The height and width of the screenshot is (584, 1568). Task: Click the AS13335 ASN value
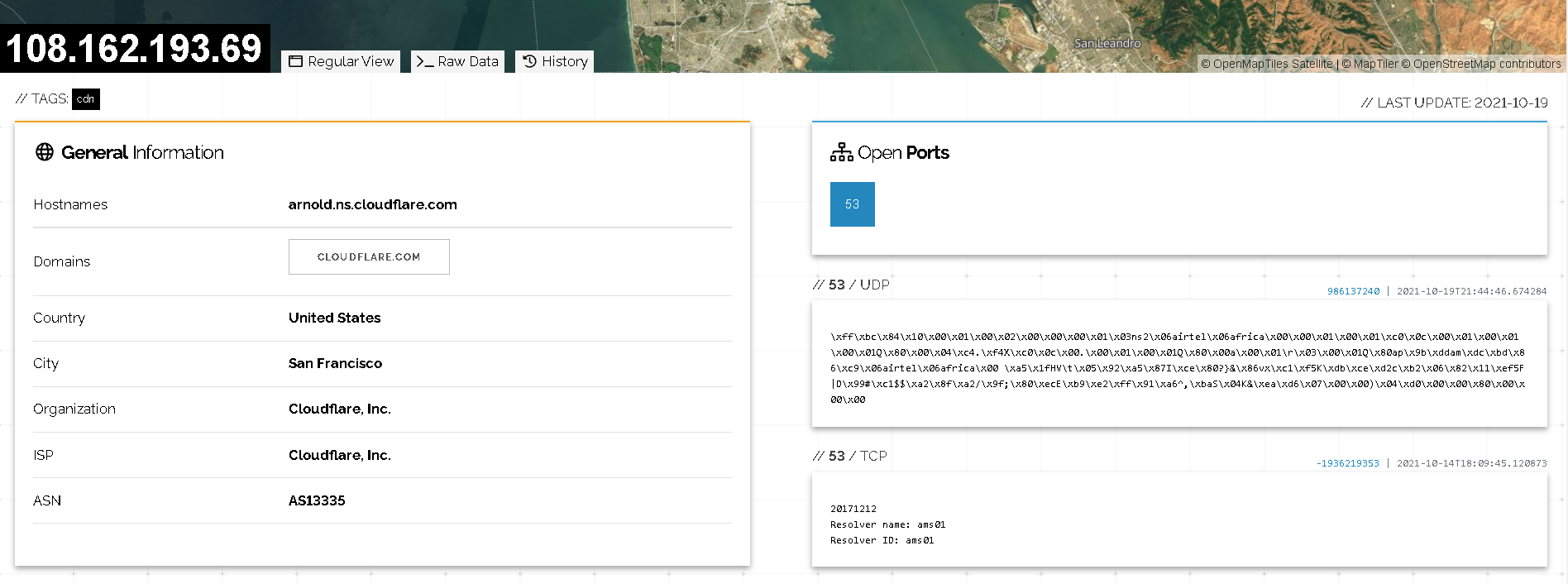(317, 500)
